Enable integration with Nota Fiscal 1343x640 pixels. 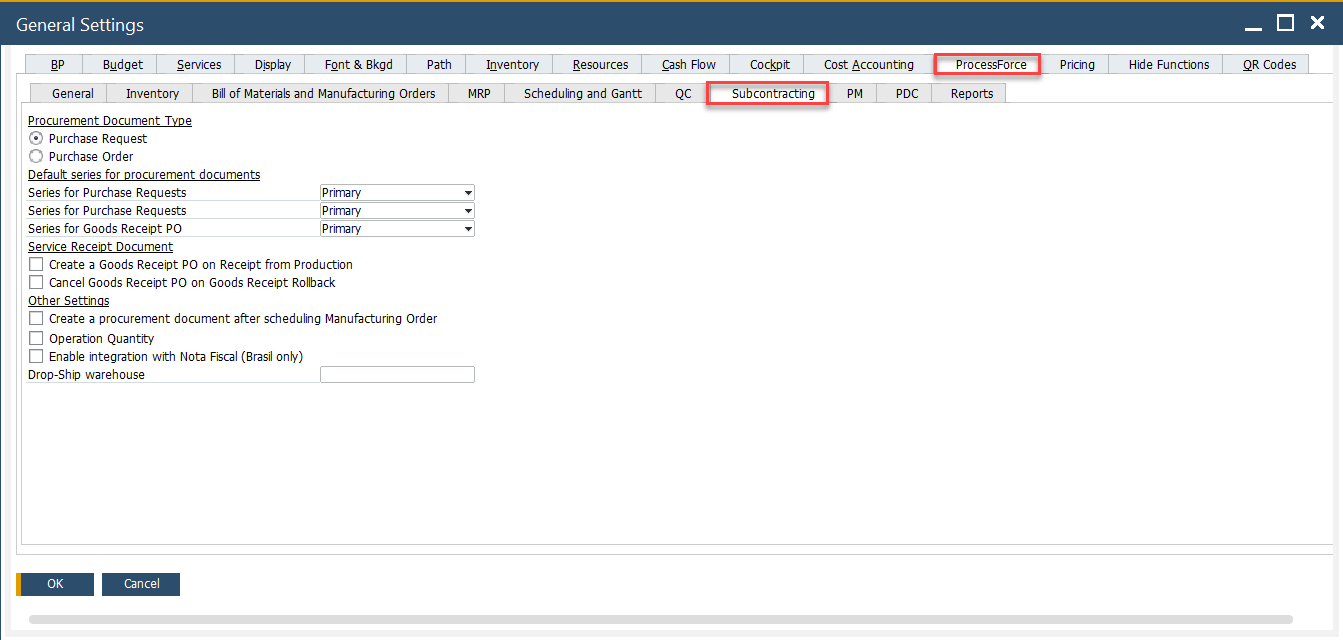(x=35, y=356)
